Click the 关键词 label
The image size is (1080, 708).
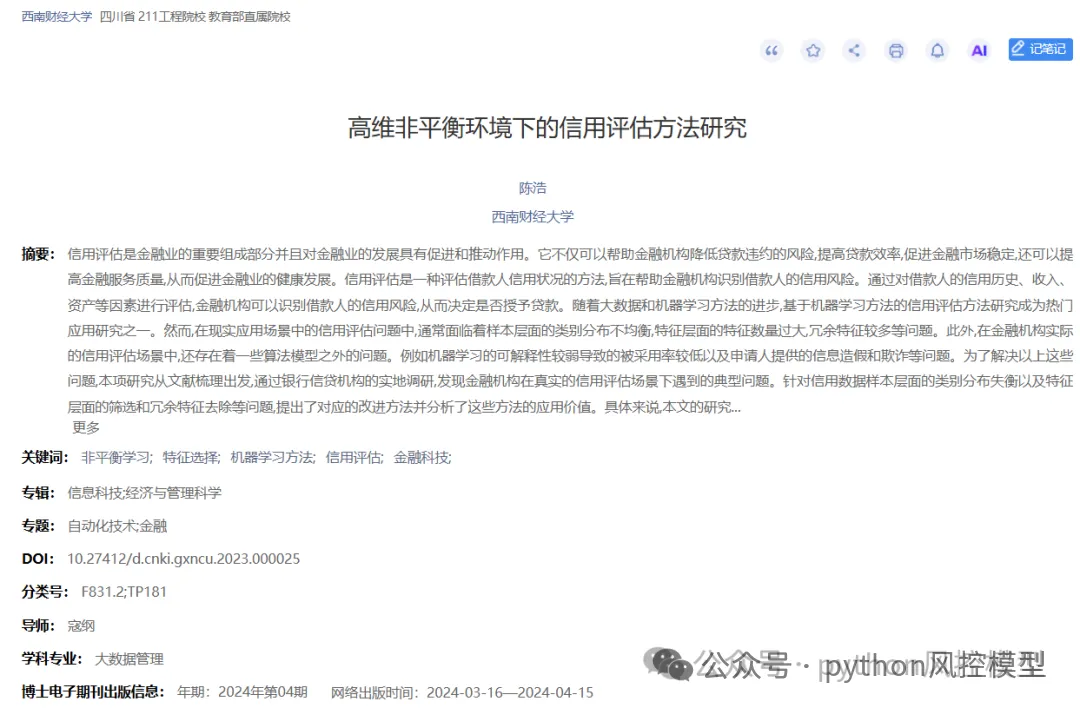tap(45, 457)
